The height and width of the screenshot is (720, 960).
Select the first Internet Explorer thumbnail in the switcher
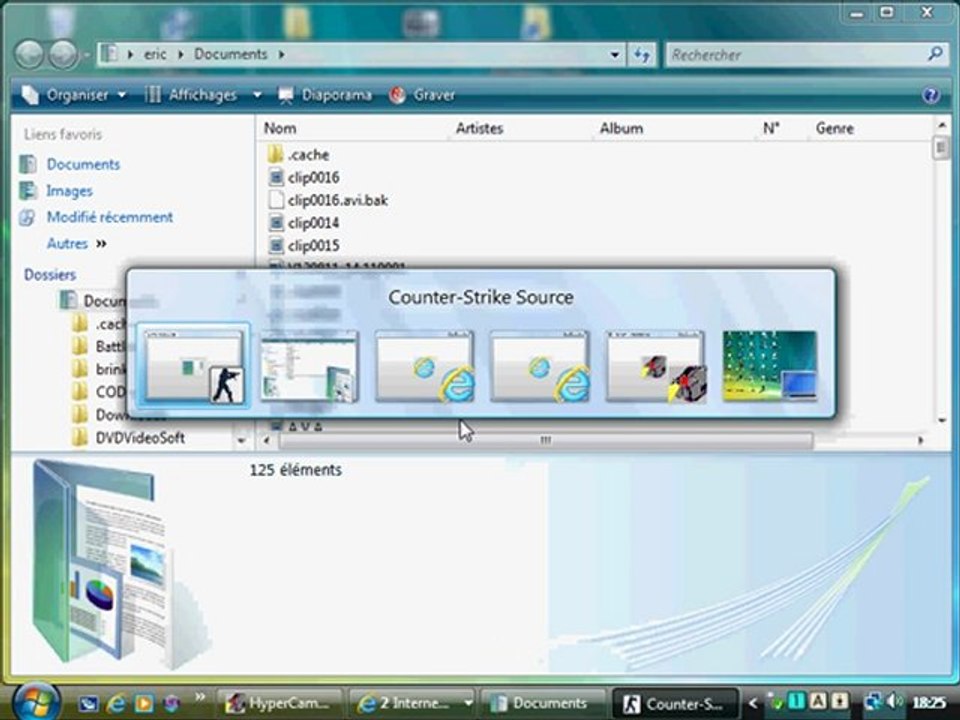pyautogui.click(x=425, y=366)
